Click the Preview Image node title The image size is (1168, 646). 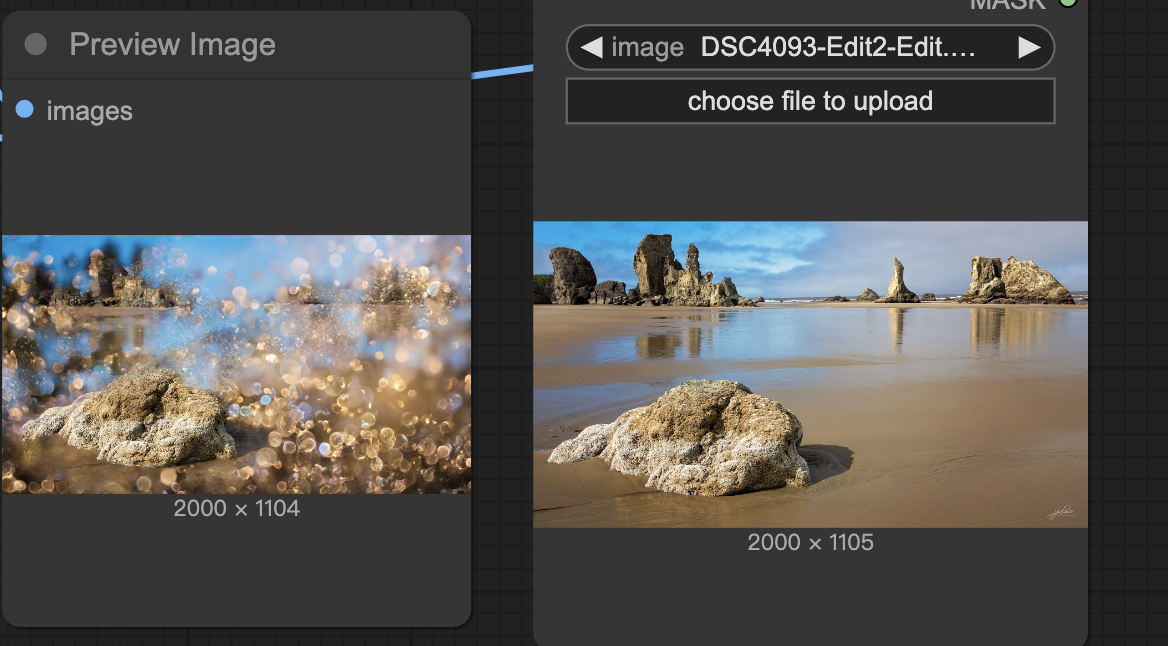[x=172, y=45]
